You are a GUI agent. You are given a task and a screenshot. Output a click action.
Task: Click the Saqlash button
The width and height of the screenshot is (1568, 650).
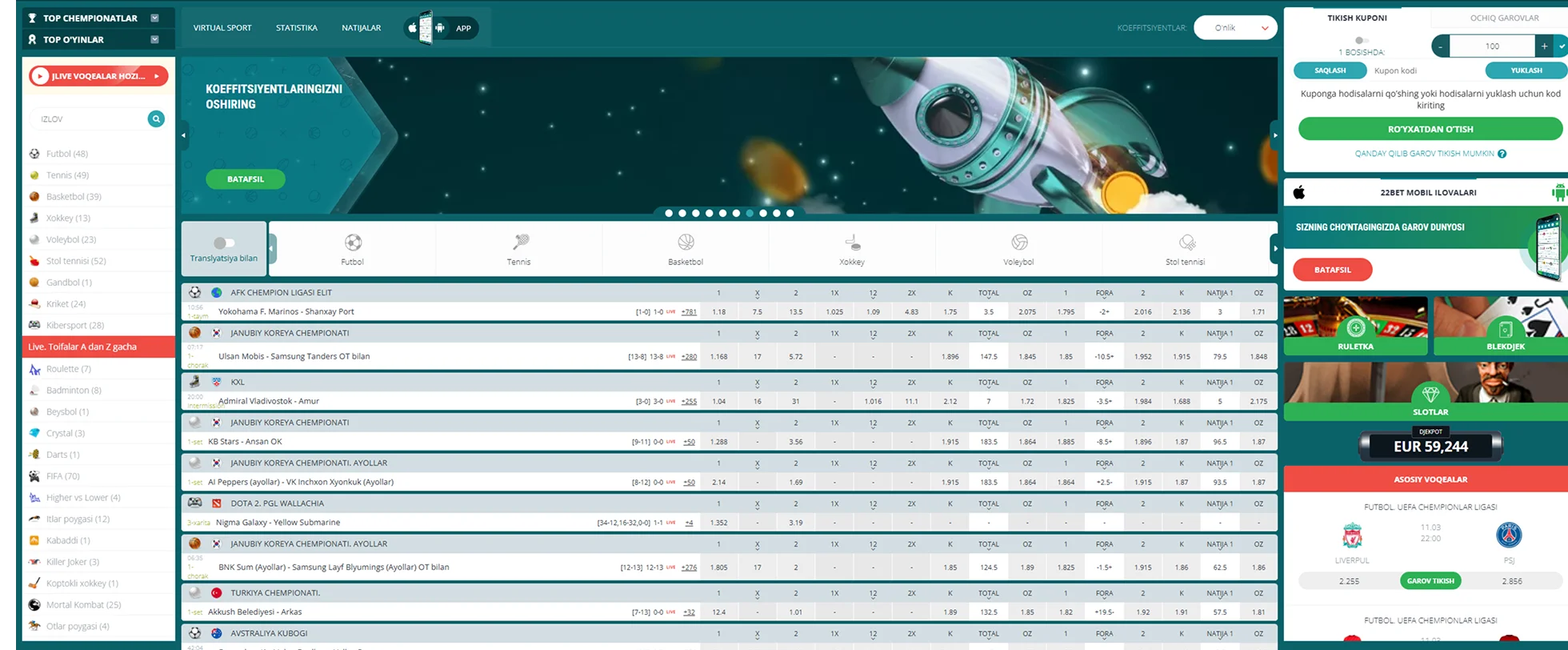(1330, 70)
